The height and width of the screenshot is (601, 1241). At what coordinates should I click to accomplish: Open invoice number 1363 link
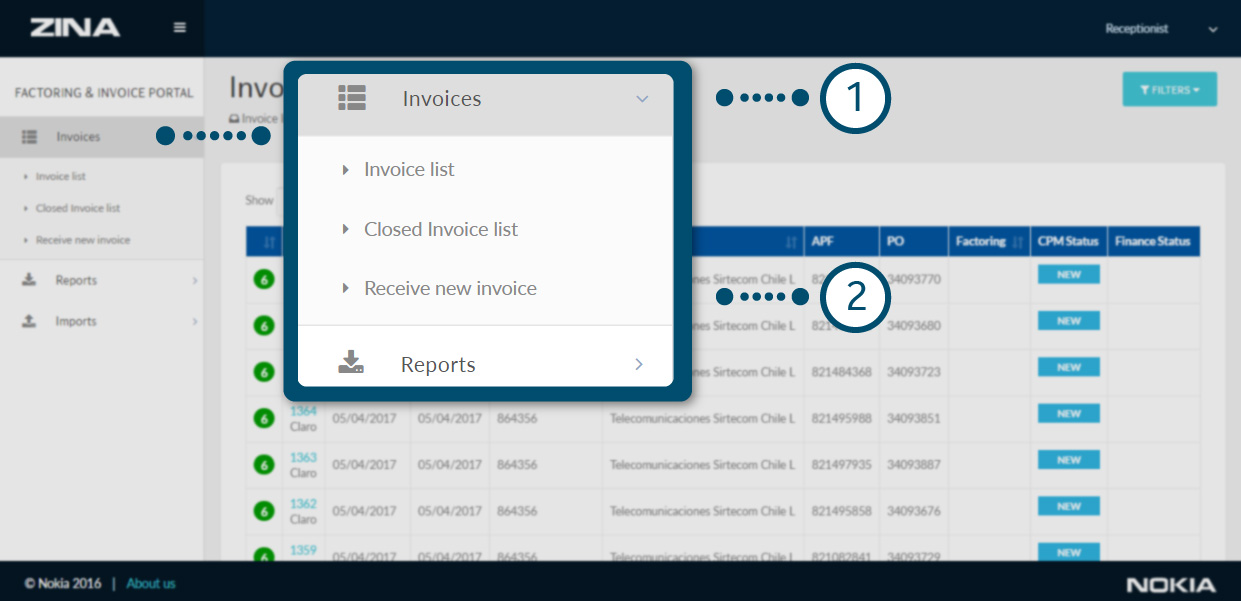coord(303,457)
